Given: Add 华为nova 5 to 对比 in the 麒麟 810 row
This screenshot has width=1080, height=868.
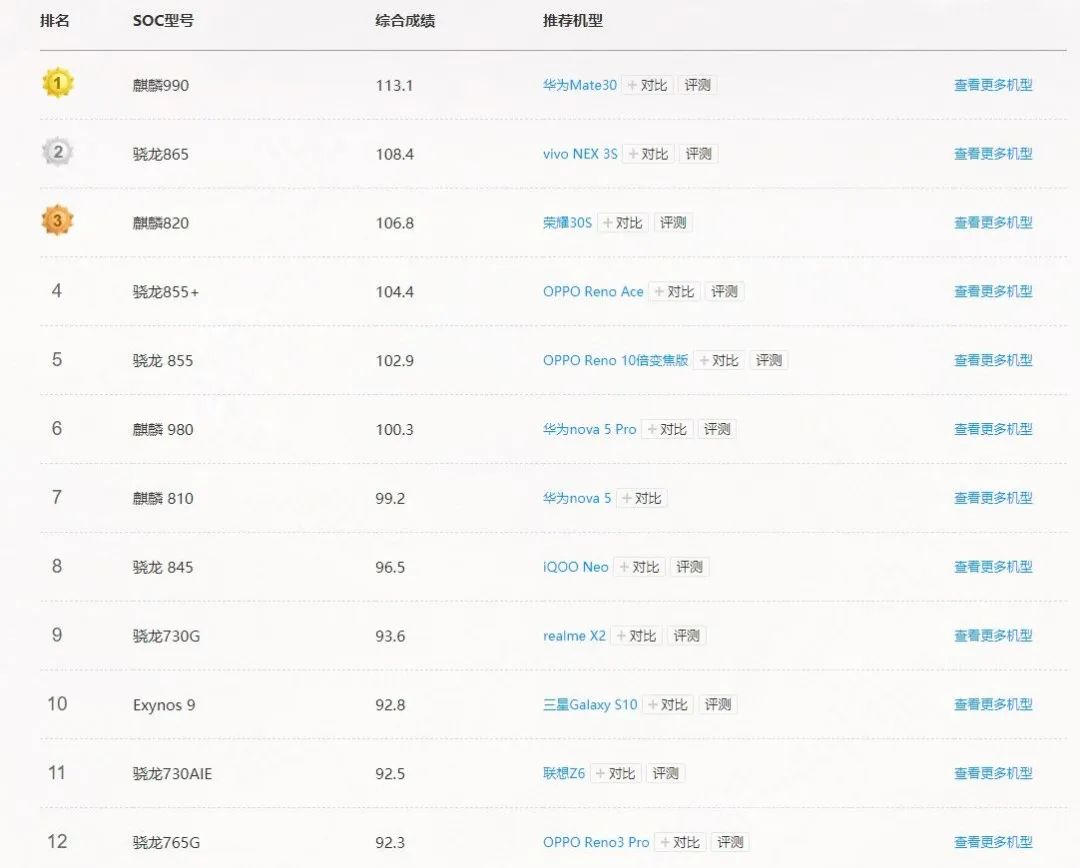Looking at the screenshot, I should 641,498.
